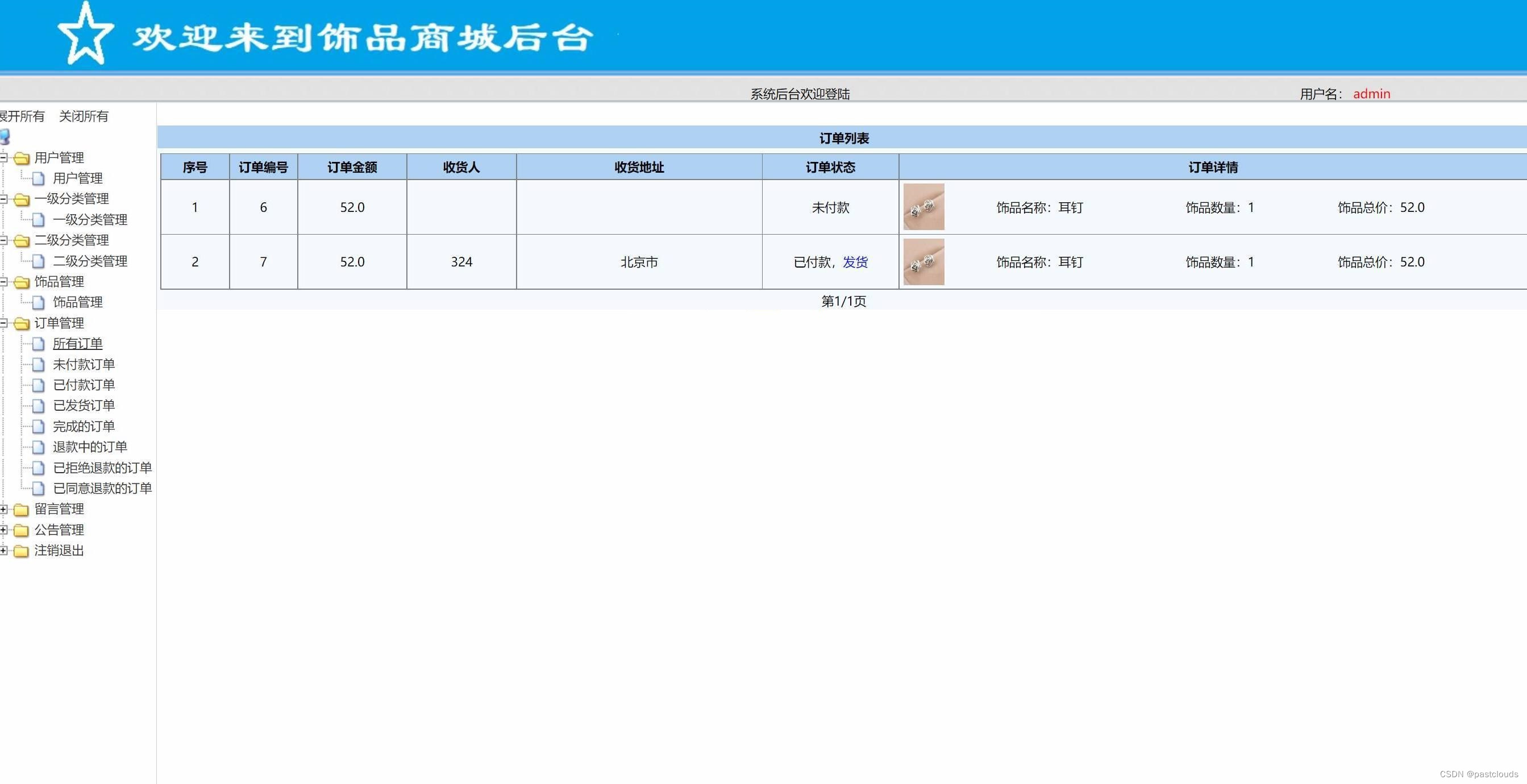
Task: Click the 留言管理 folder icon
Action: click(22, 509)
